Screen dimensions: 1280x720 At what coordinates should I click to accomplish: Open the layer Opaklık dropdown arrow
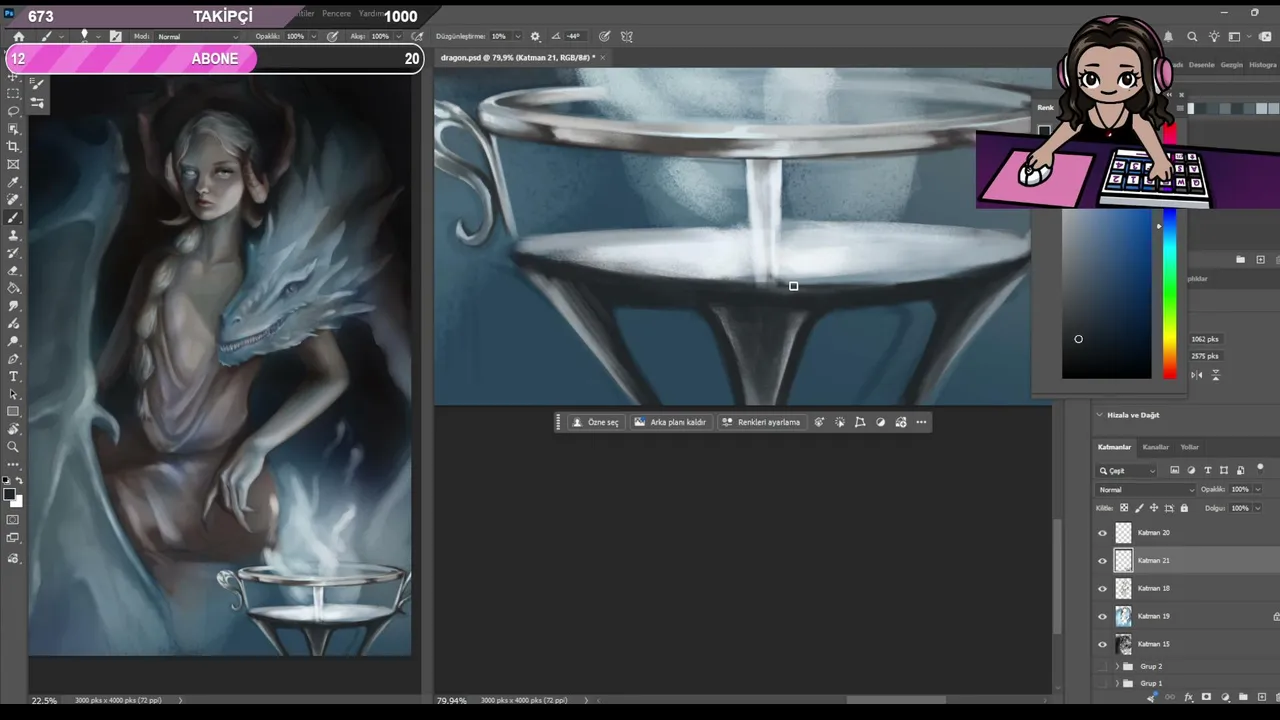pos(1257,490)
